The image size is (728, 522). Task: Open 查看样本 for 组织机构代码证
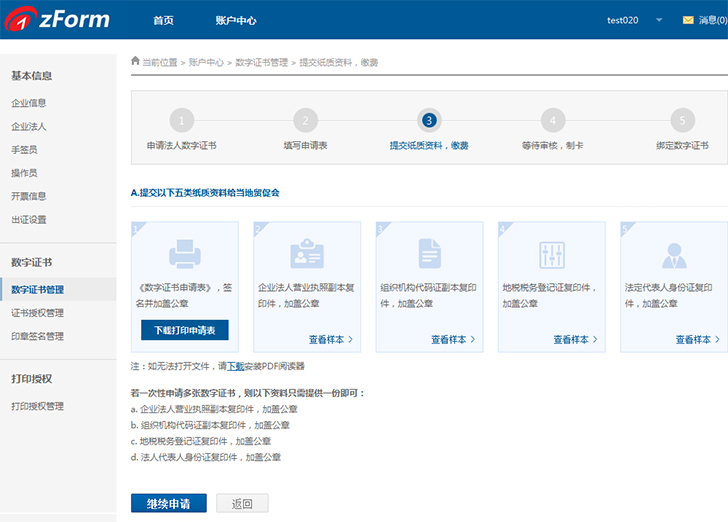point(453,339)
